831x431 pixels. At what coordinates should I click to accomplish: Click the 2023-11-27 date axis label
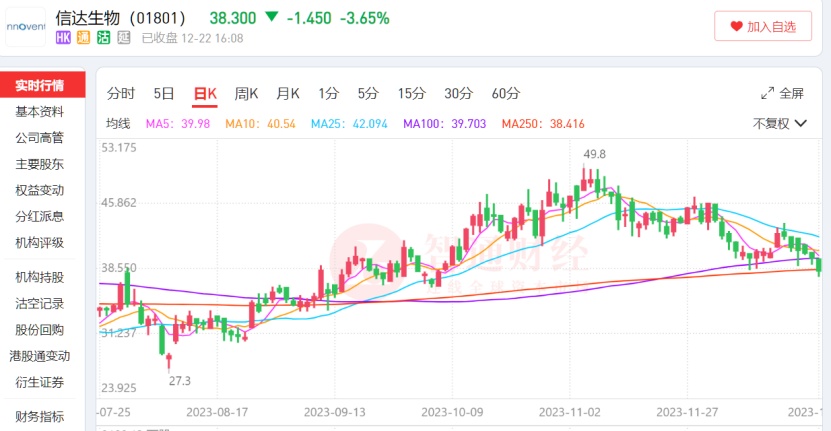(x=687, y=412)
